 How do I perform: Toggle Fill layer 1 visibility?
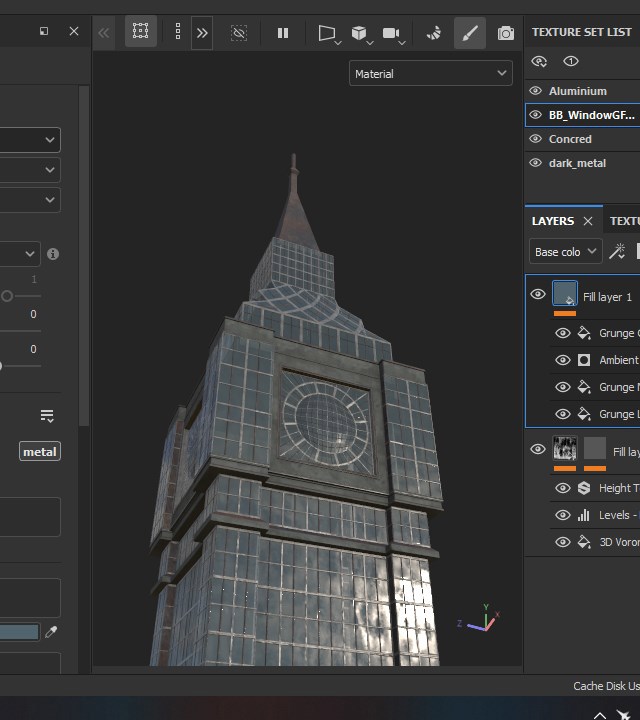pyautogui.click(x=538, y=294)
